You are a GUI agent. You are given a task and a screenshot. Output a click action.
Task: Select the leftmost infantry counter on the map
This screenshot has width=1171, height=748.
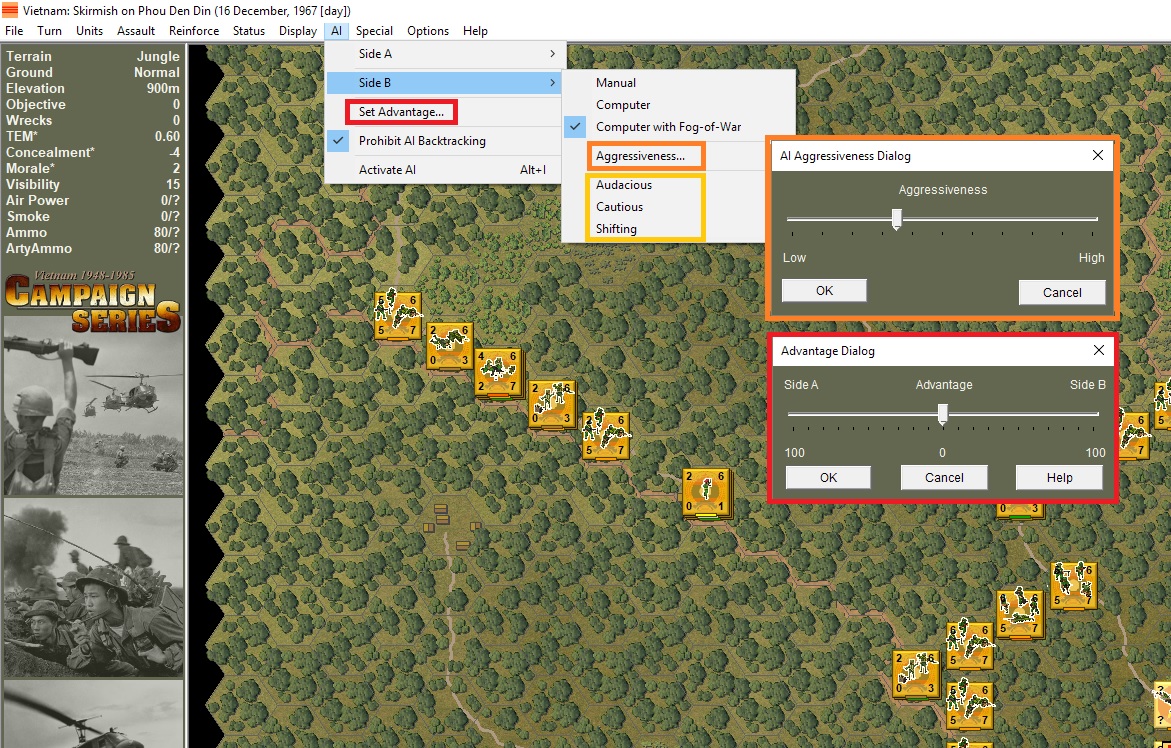397,316
